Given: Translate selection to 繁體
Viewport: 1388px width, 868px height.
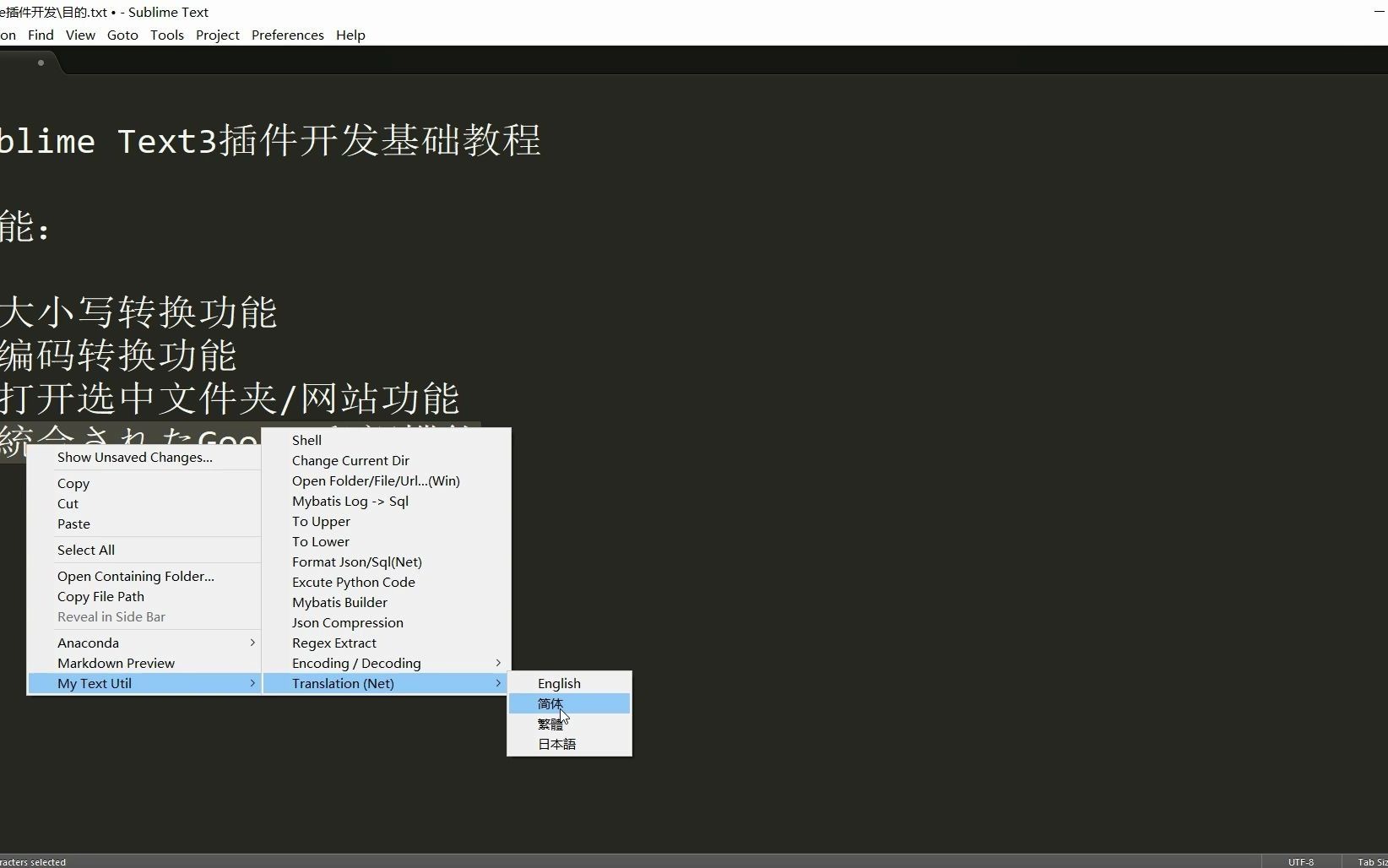Looking at the screenshot, I should point(569,724).
